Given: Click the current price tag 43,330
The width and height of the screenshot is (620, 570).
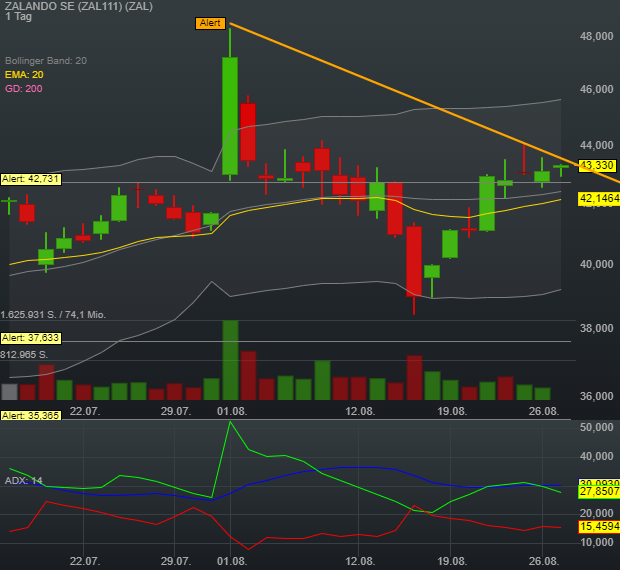Looking at the screenshot, I should pos(597,165).
